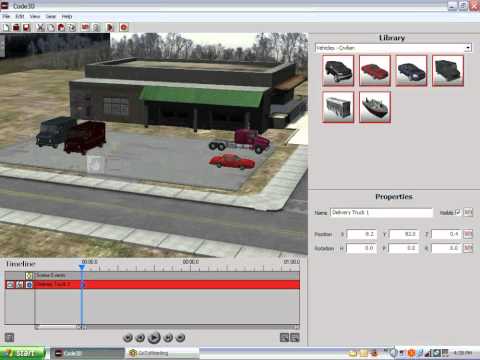Click the skip-to-end playback button
Viewport: 480px width, 360px height.
click(180, 338)
